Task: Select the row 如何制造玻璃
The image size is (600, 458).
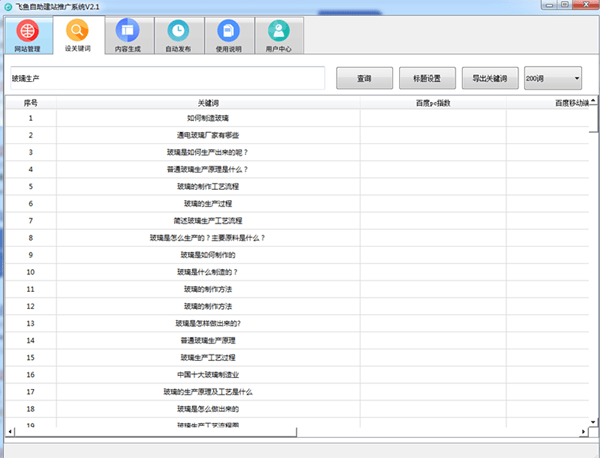Action: click(208, 118)
